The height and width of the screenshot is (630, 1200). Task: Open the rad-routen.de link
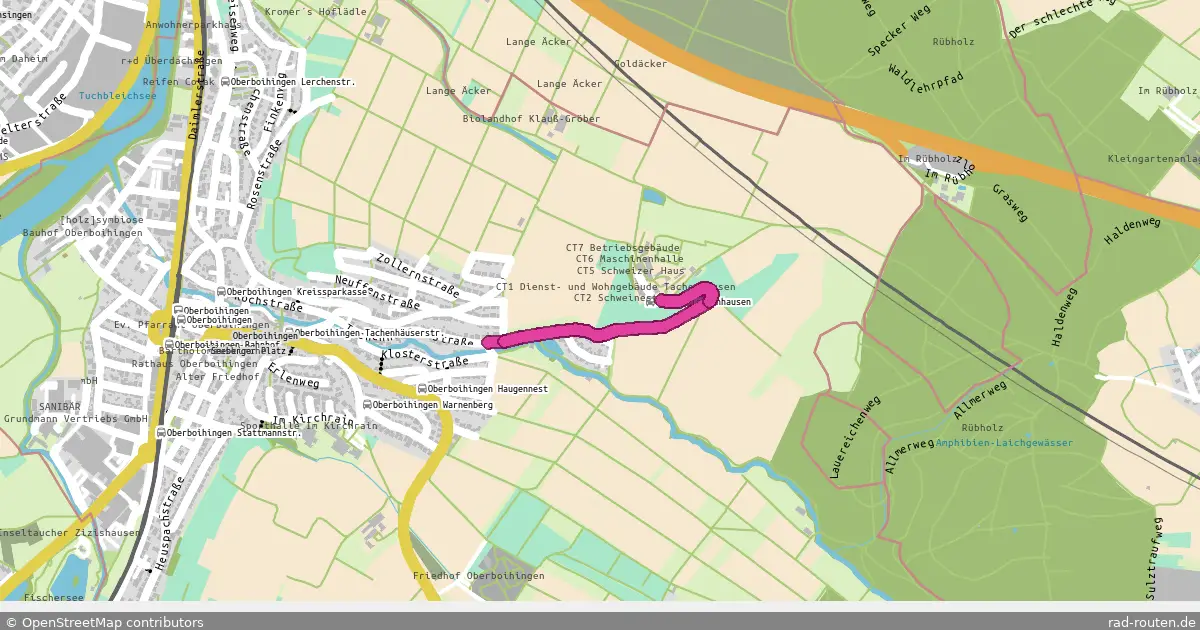pos(1152,622)
